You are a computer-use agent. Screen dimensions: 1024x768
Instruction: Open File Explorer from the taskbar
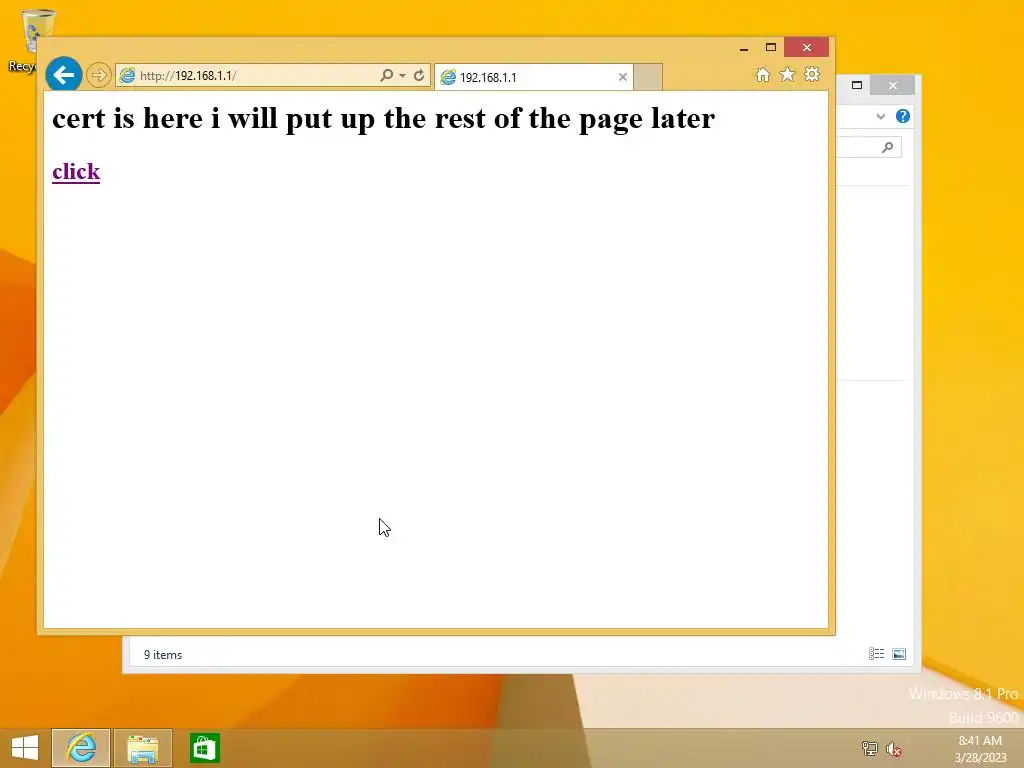click(x=143, y=748)
